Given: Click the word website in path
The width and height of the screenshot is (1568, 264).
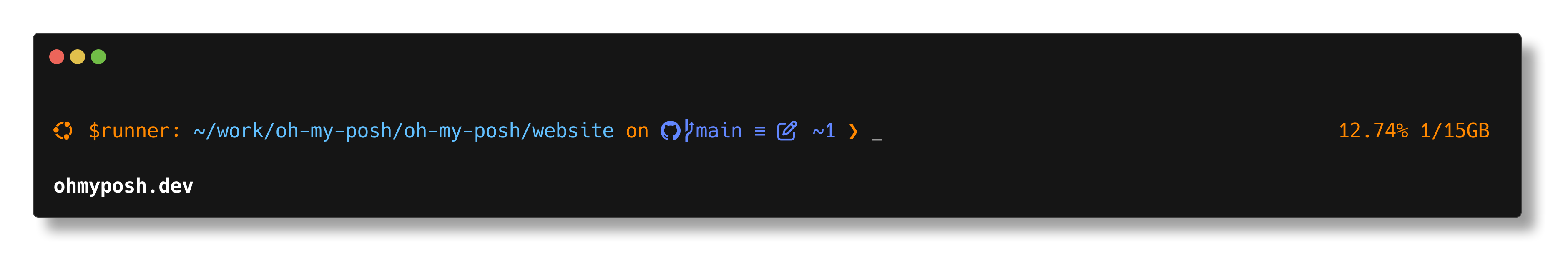Looking at the screenshot, I should (573, 130).
